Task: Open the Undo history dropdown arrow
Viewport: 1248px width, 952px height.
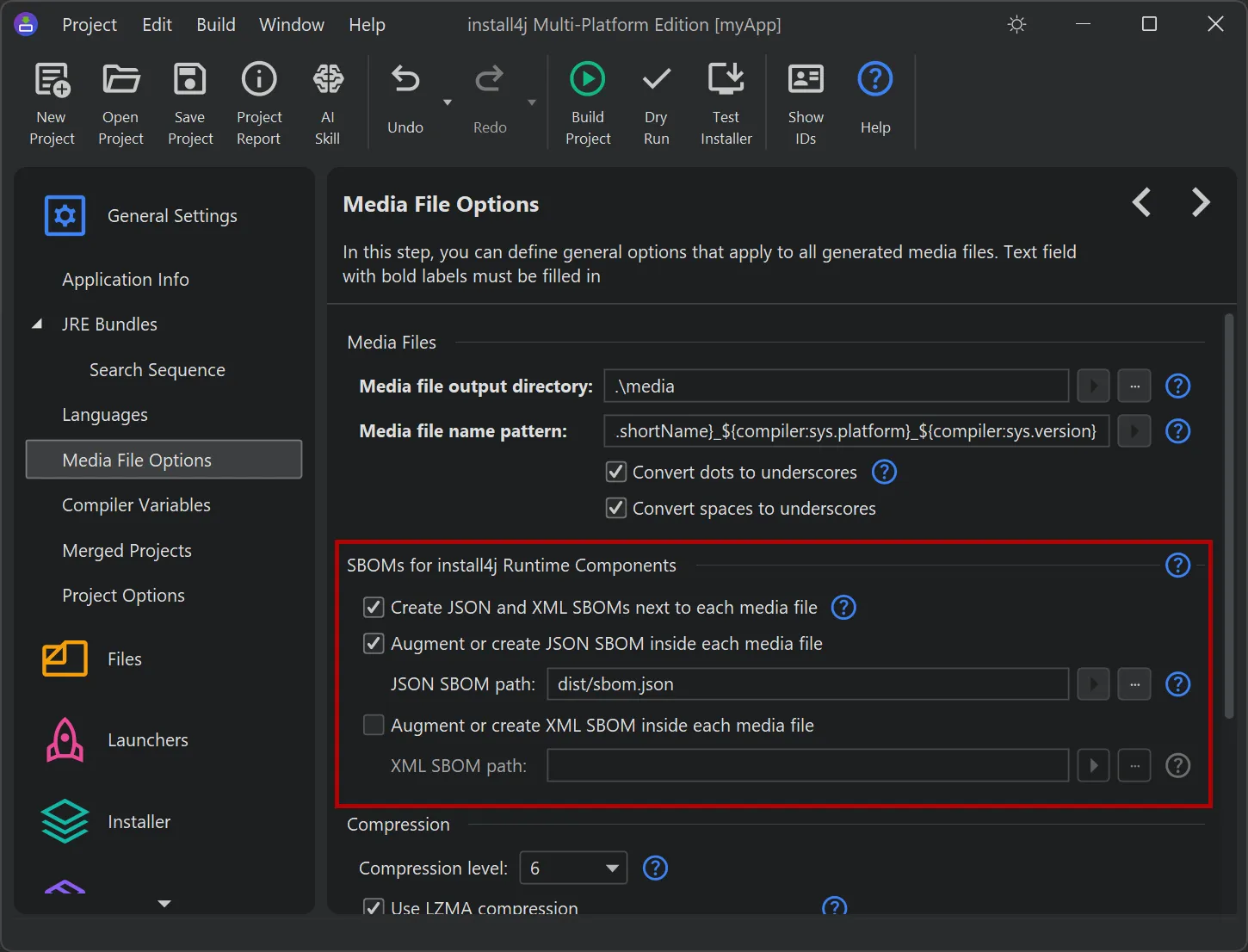Action: [447, 102]
